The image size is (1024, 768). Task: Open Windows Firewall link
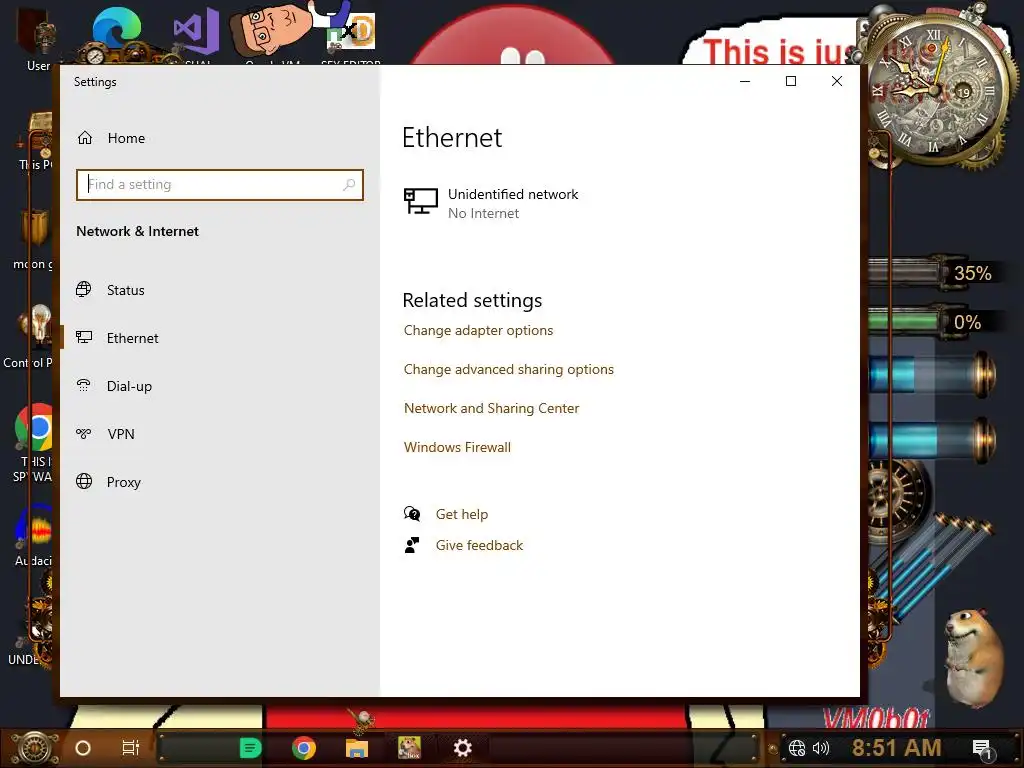coord(457,447)
